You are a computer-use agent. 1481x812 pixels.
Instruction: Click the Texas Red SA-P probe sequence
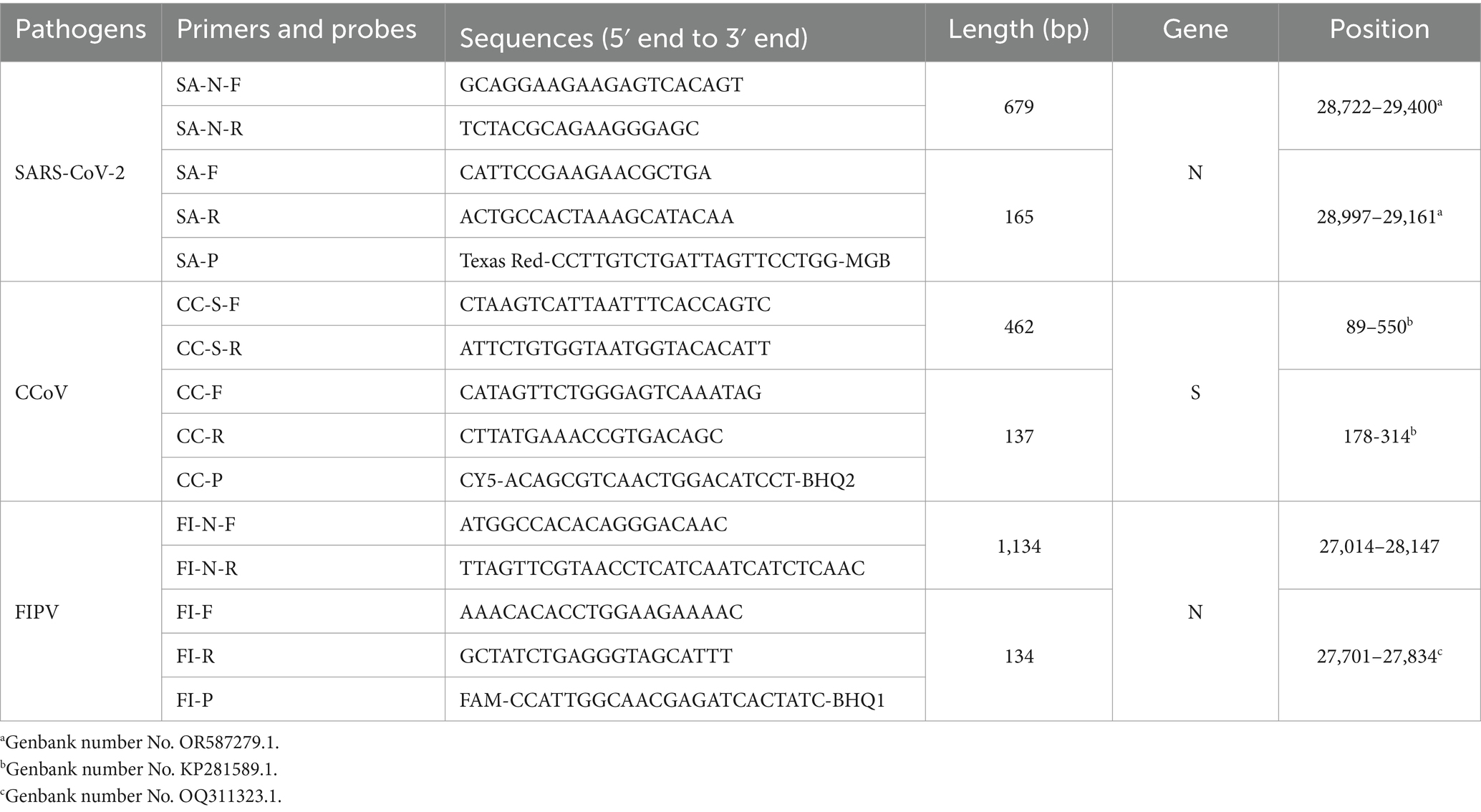(x=675, y=261)
